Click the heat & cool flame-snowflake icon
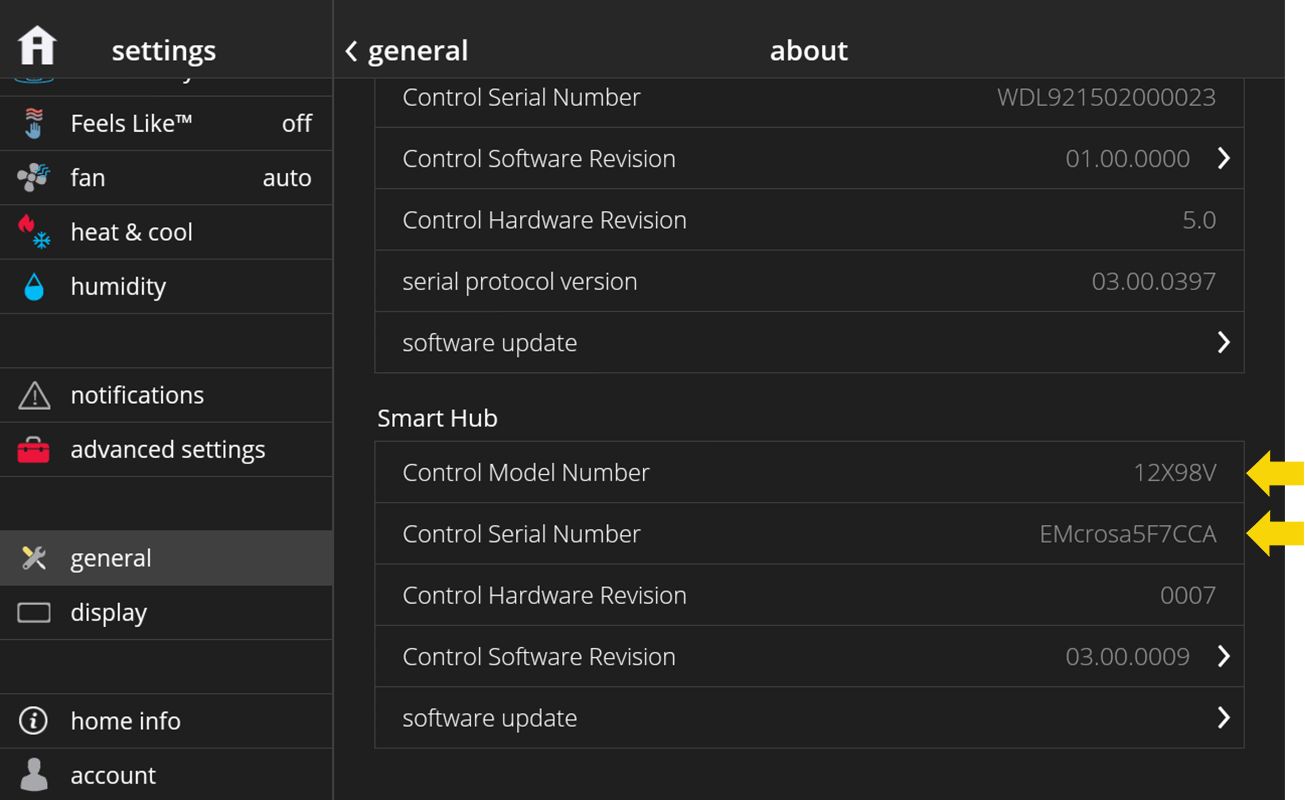 (x=34, y=231)
